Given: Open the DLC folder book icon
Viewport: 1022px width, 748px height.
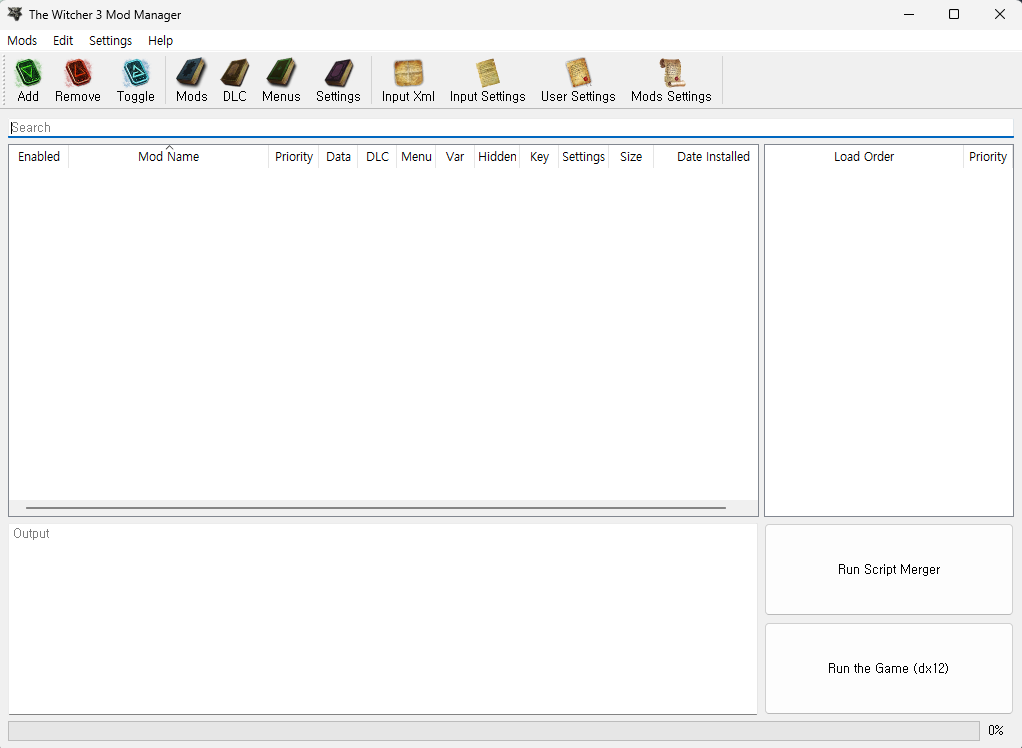Looking at the screenshot, I should [235, 73].
